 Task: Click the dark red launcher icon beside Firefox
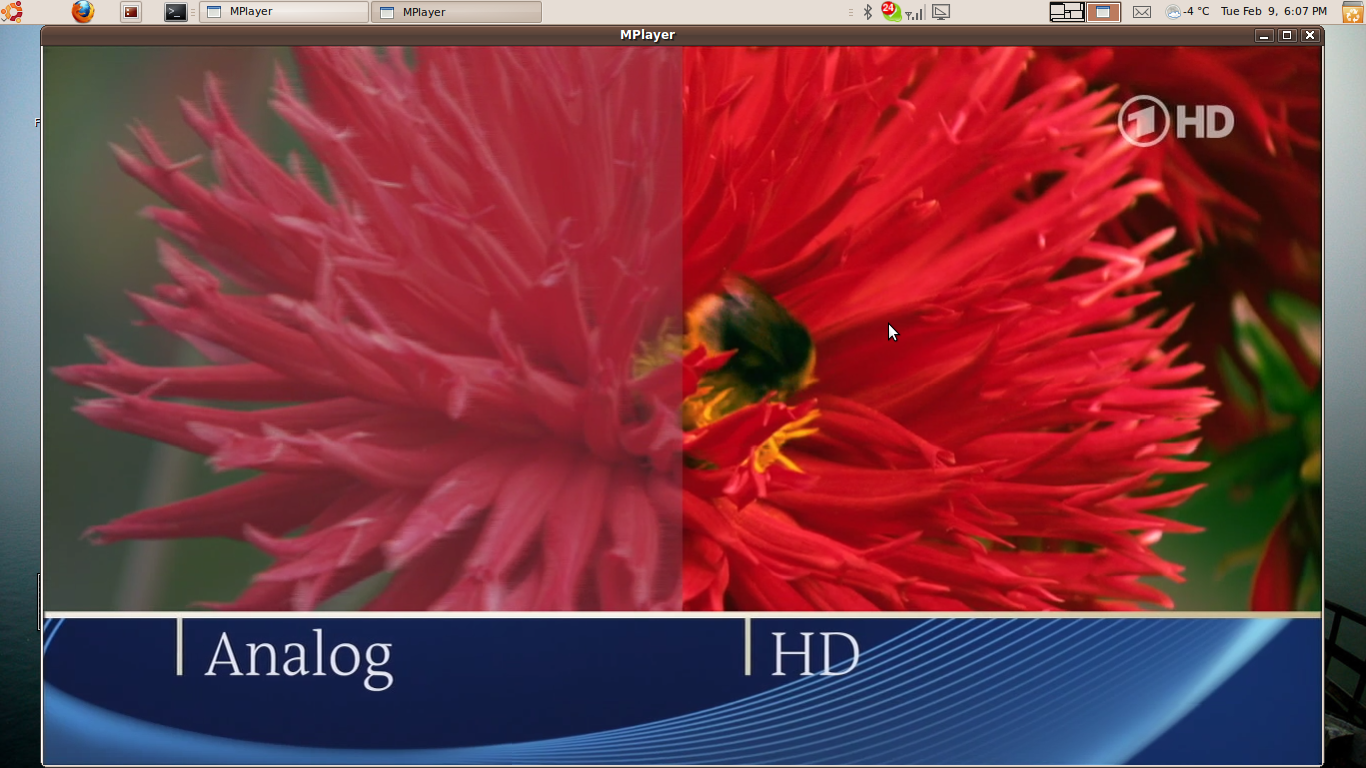[x=131, y=12]
